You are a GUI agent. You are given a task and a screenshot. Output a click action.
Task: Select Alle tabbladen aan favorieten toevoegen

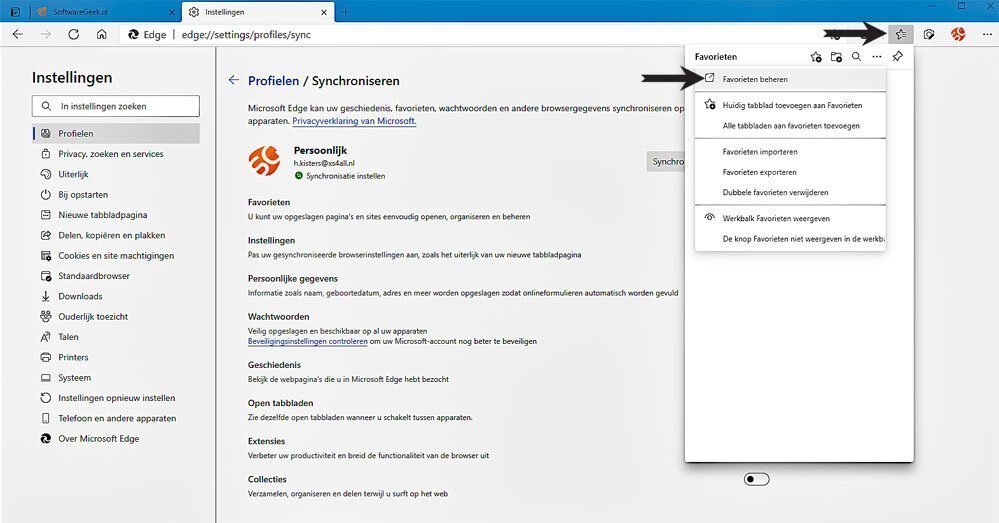pyautogui.click(x=790, y=125)
